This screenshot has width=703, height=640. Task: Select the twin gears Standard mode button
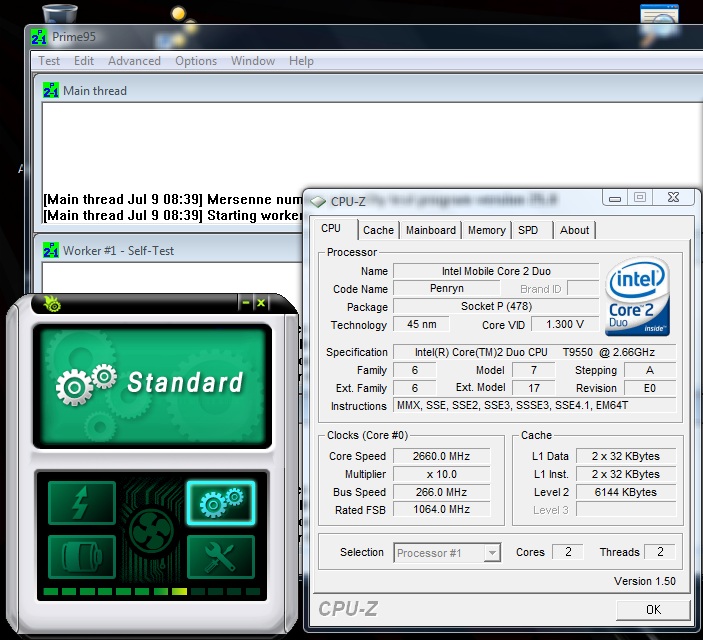tap(220, 504)
